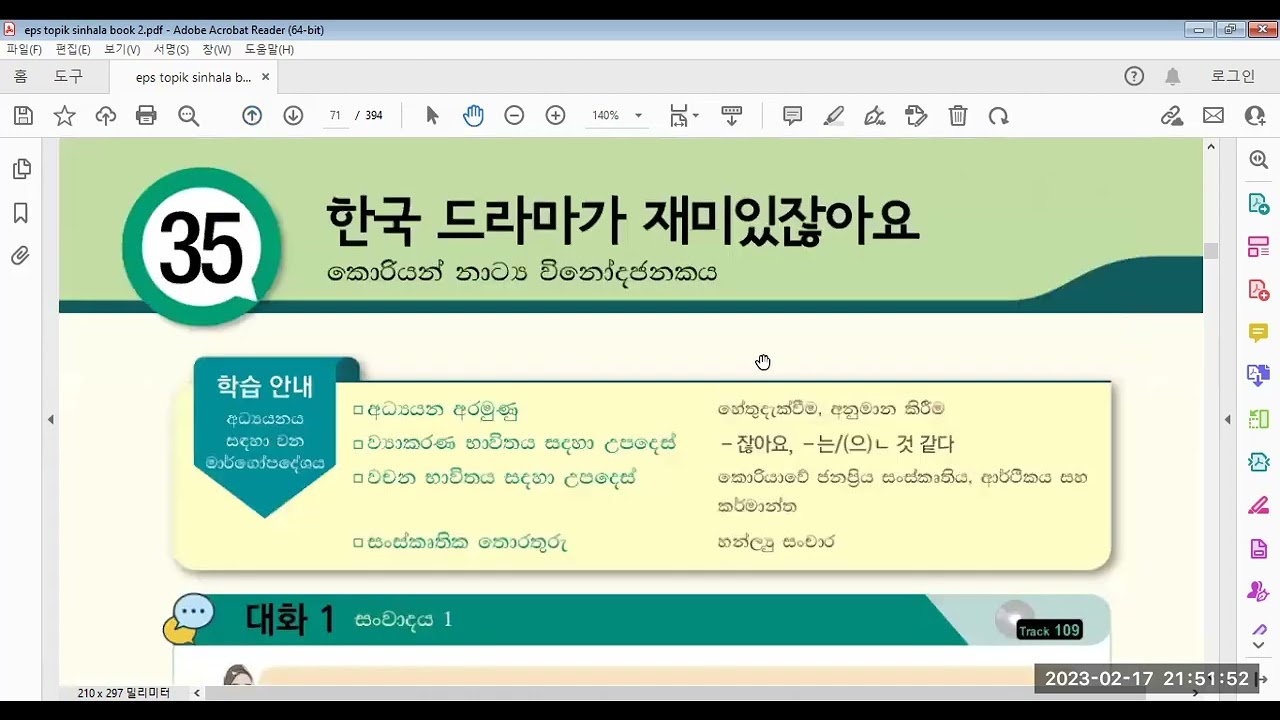Click the upload to cloud icon
The width and height of the screenshot is (1280, 720).
[x=105, y=116]
